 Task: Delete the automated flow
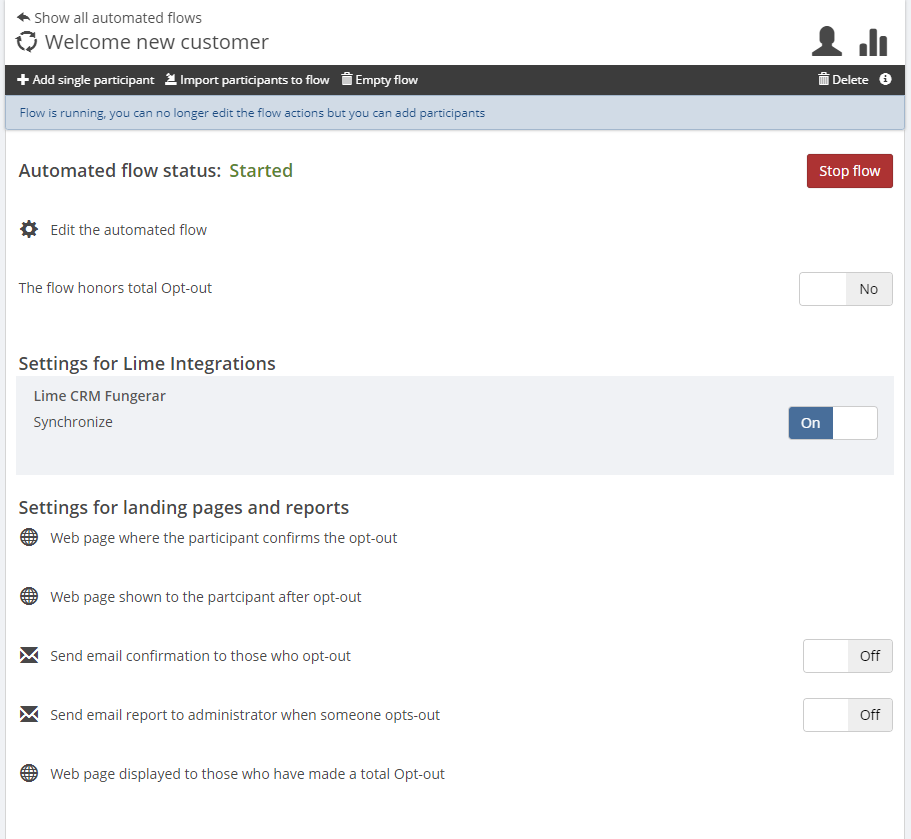coord(843,80)
